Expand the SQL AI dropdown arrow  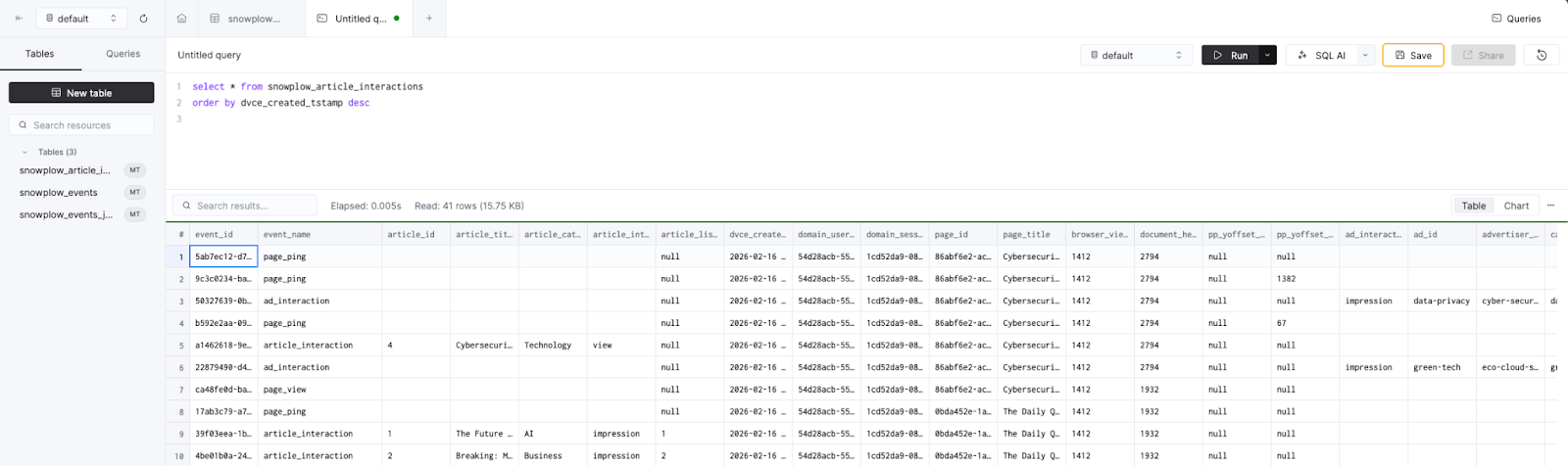pyautogui.click(x=1365, y=55)
